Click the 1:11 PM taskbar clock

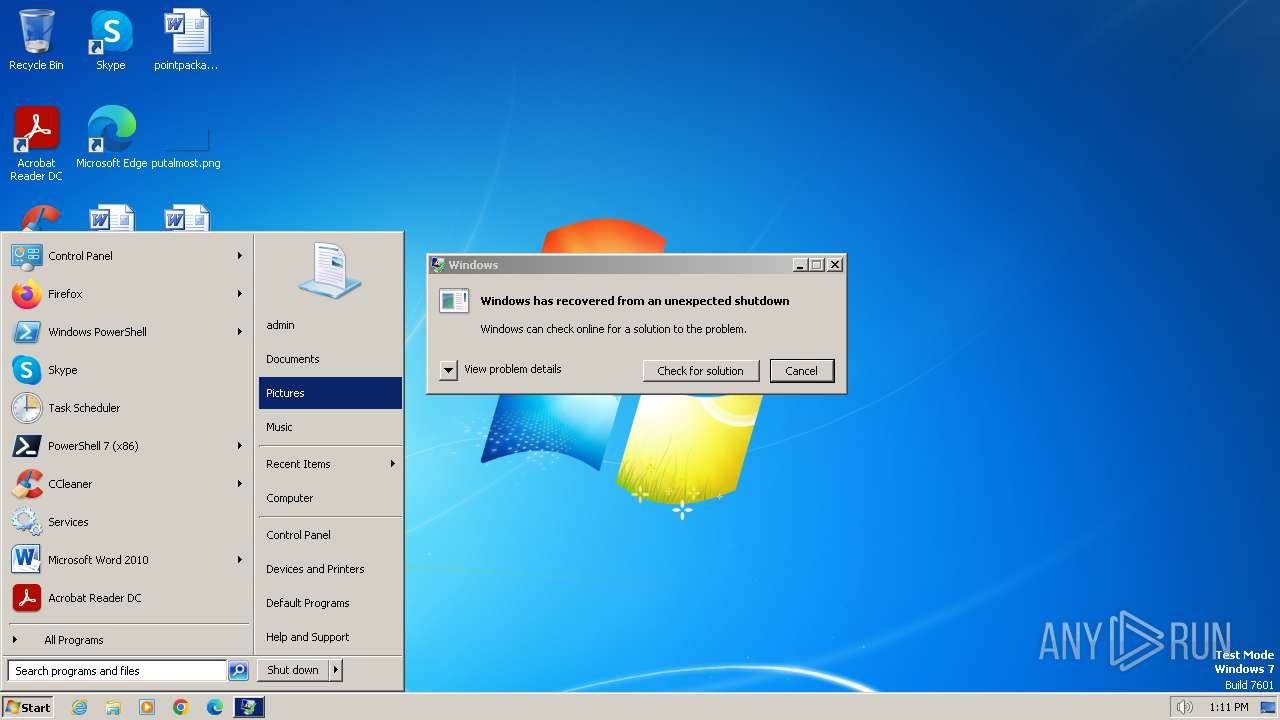pyautogui.click(x=1228, y=707)
